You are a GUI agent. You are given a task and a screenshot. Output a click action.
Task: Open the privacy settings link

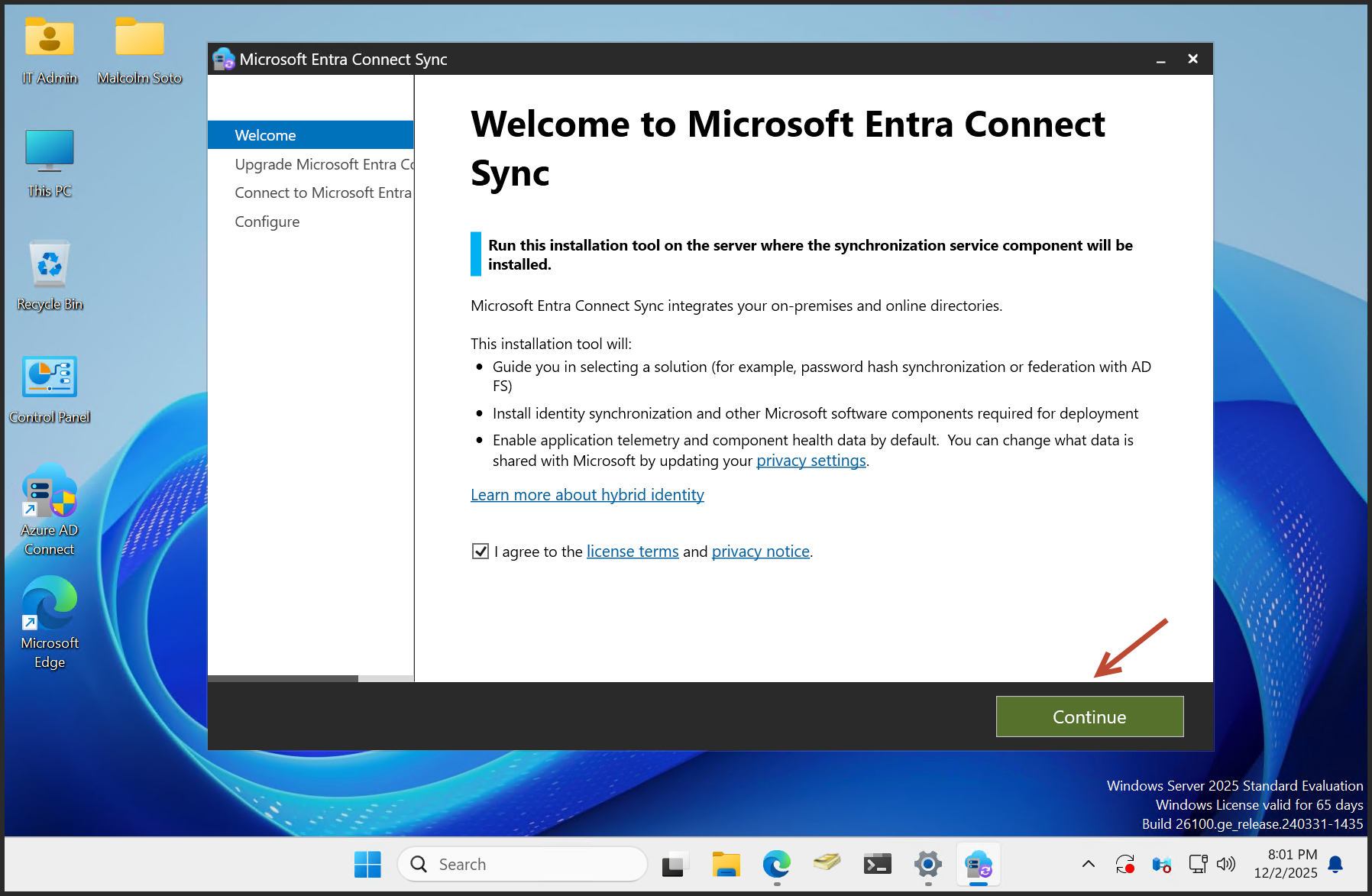coord(811,461)
